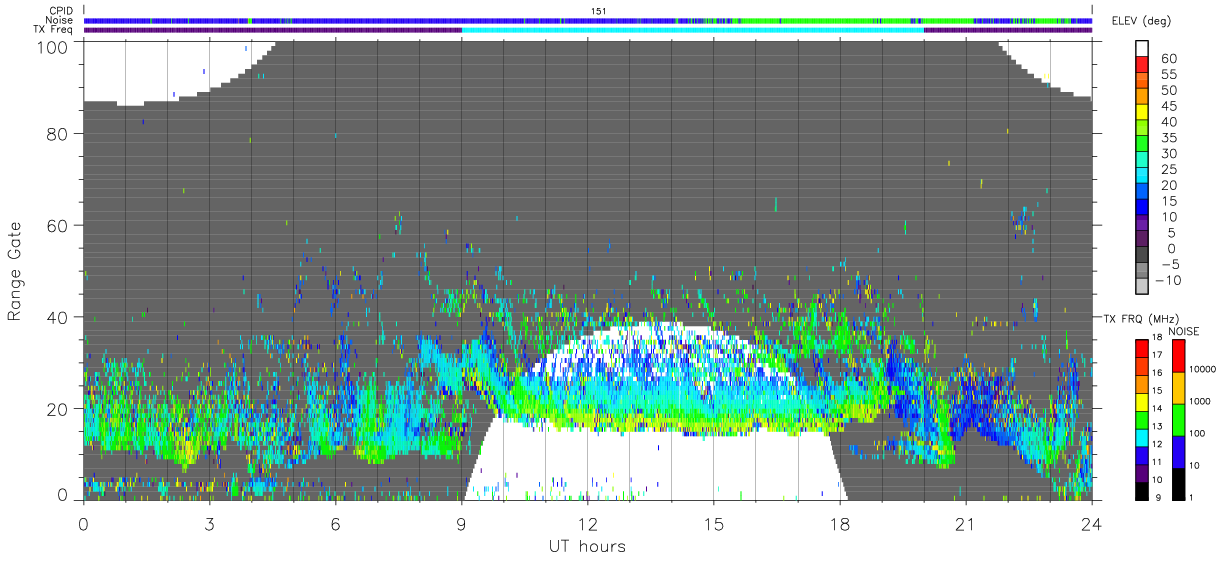This screenshot has width=1228, height=567.
Task: Click the '6' tick on the UT hours axis
Action: [335, 523]
